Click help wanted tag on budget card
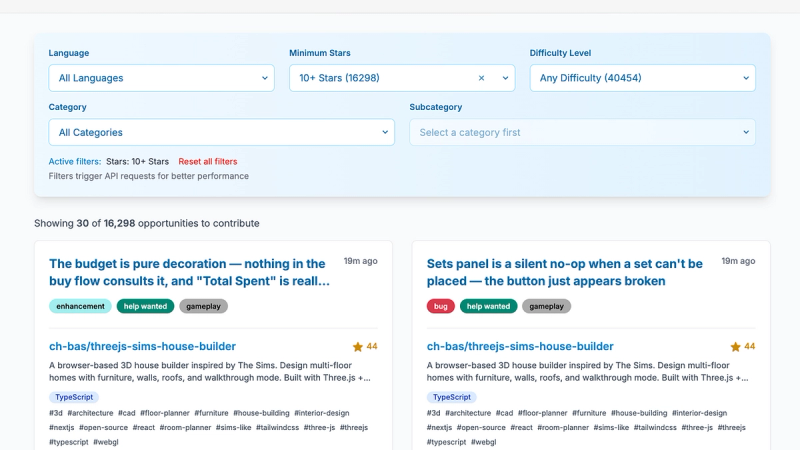 tap(145, 306)
